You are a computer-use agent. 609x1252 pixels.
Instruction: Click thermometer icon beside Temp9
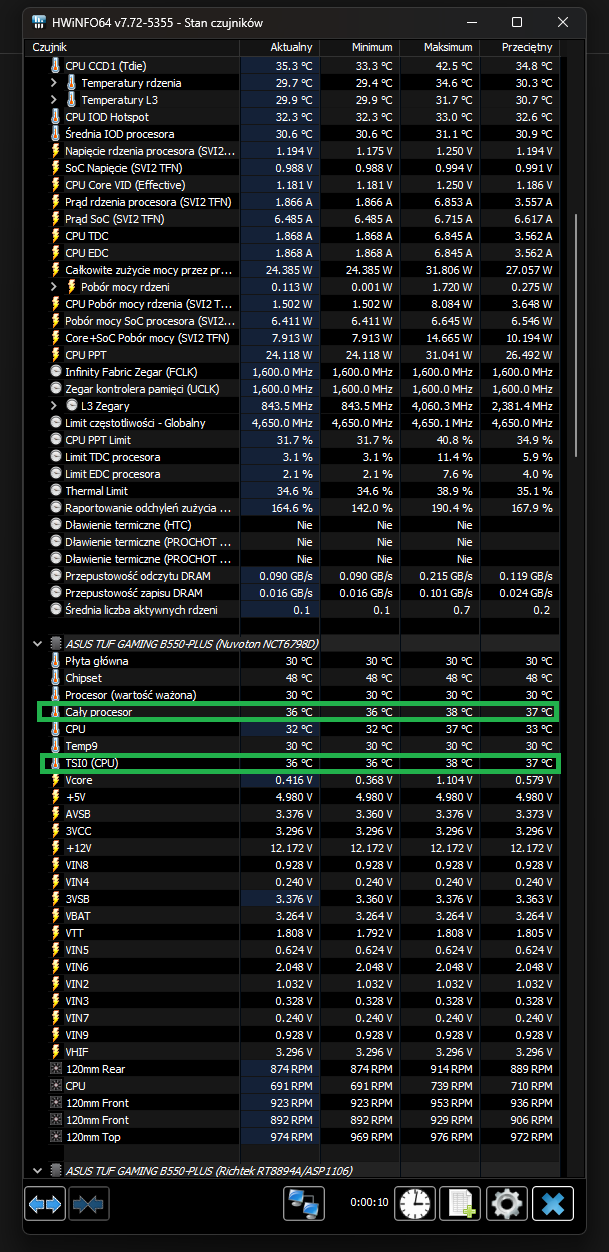pyautogui.click(x=56, y=746)
